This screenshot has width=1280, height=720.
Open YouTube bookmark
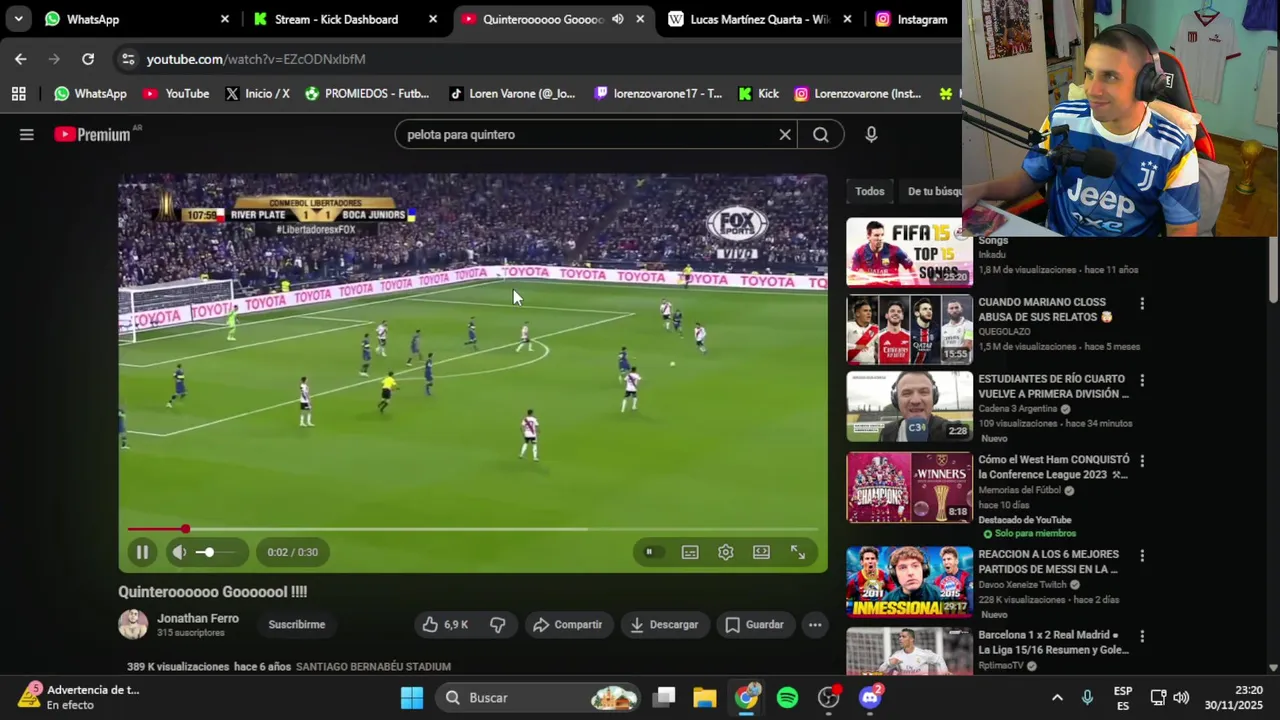(176, 93)
